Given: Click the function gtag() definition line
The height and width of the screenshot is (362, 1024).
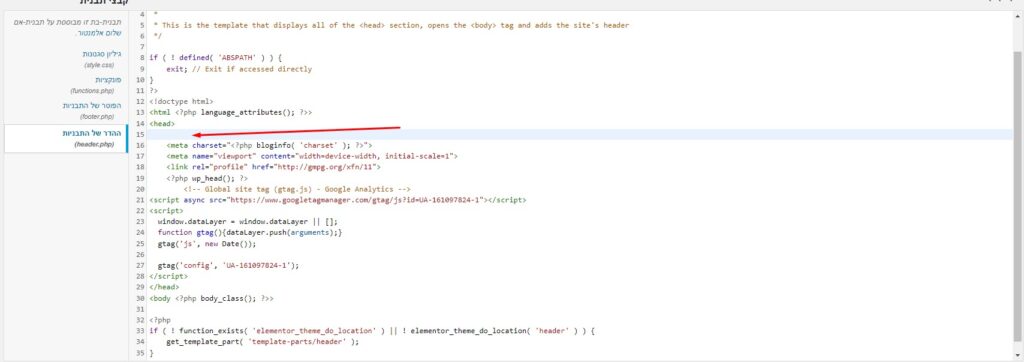Looking at the screenshot, I should pyautogui.click(x=249, y=233).
